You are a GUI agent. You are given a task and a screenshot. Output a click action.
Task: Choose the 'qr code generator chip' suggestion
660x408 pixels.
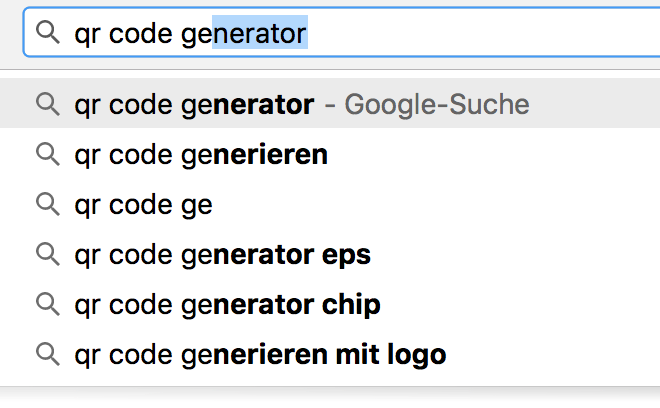point(227,304)
